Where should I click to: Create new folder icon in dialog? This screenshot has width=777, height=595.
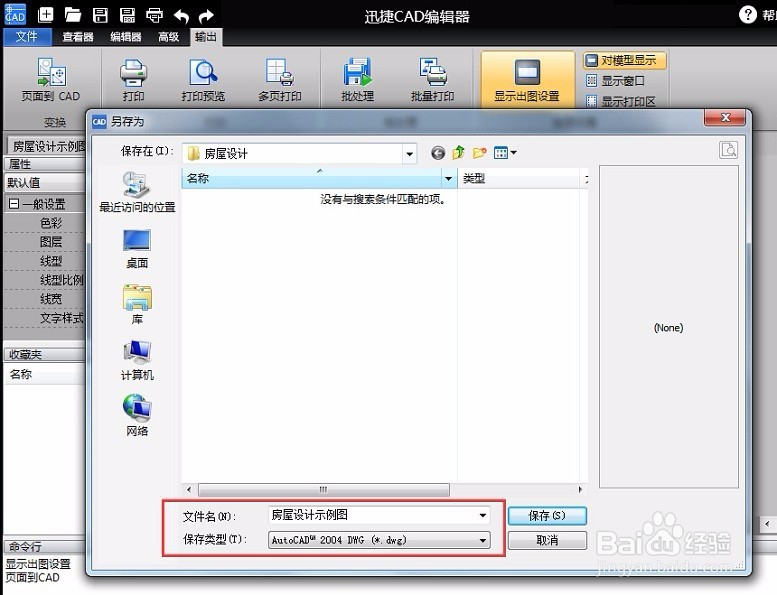point(479,153)
